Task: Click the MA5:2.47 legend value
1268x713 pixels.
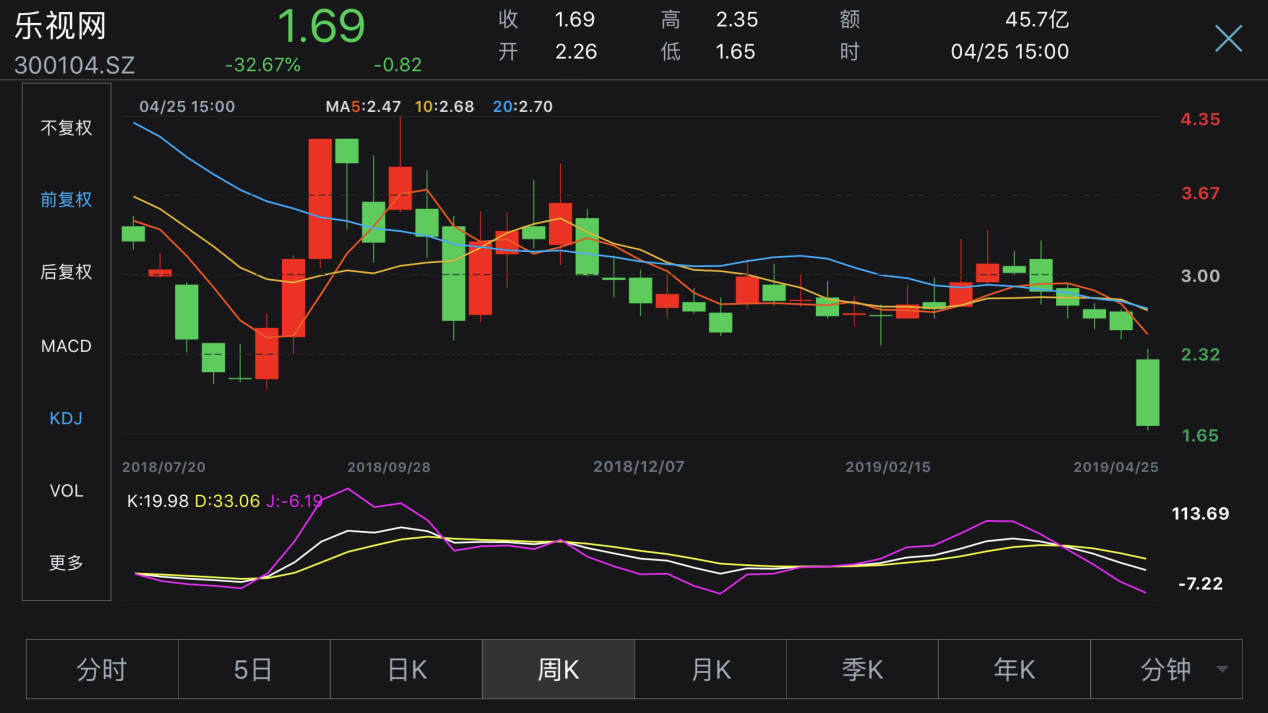Action: tap(363, 106)
